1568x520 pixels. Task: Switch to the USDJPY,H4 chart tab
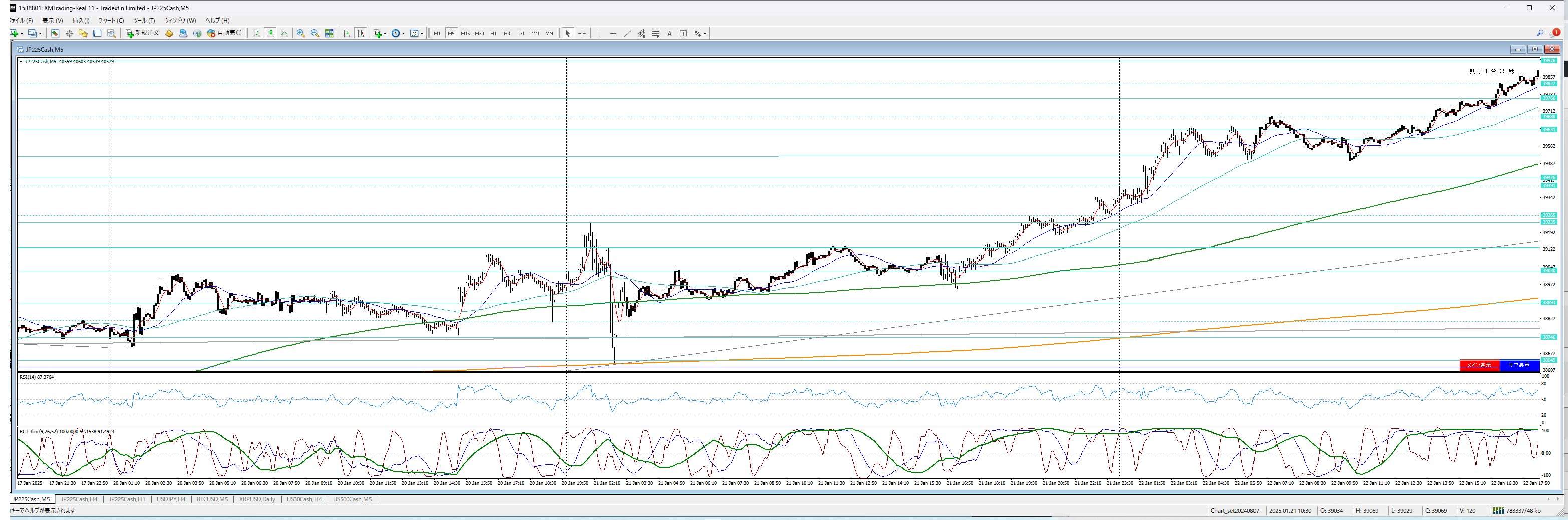[171, 499]
